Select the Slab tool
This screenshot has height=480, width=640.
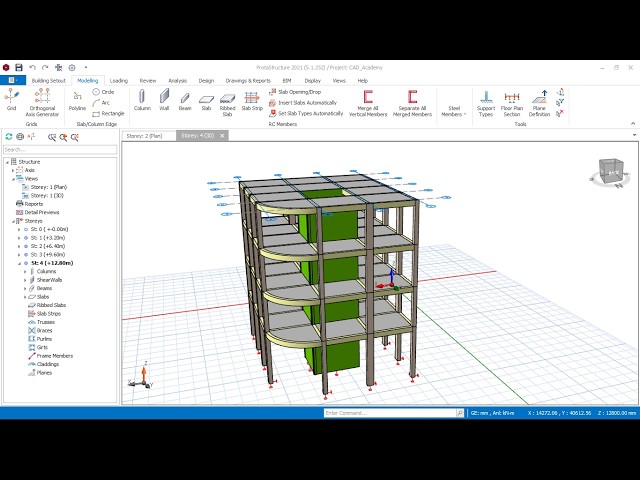pyautogui.click(x=206, y=102)
